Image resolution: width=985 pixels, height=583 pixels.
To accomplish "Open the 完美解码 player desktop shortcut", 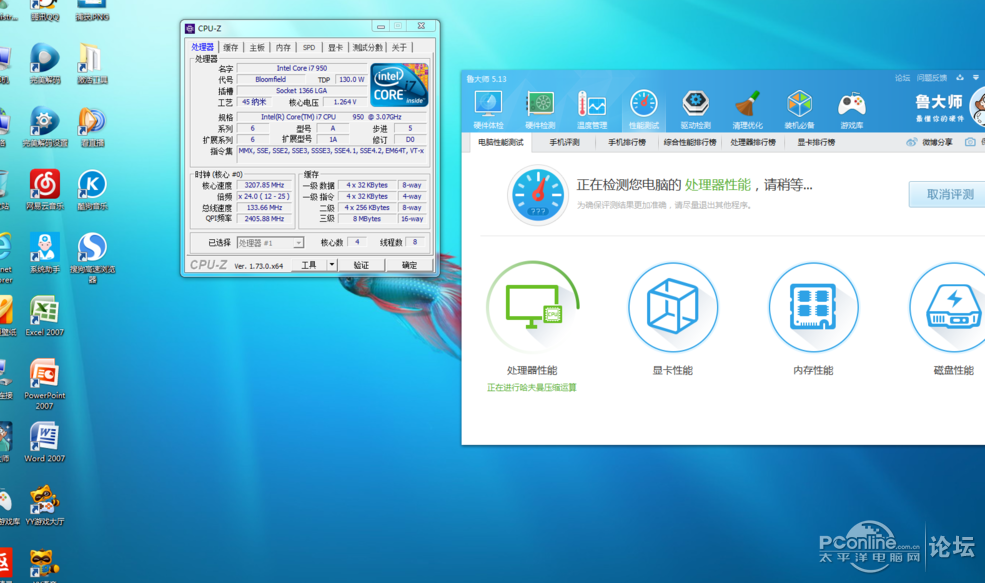I will click(x=45, y=63).
